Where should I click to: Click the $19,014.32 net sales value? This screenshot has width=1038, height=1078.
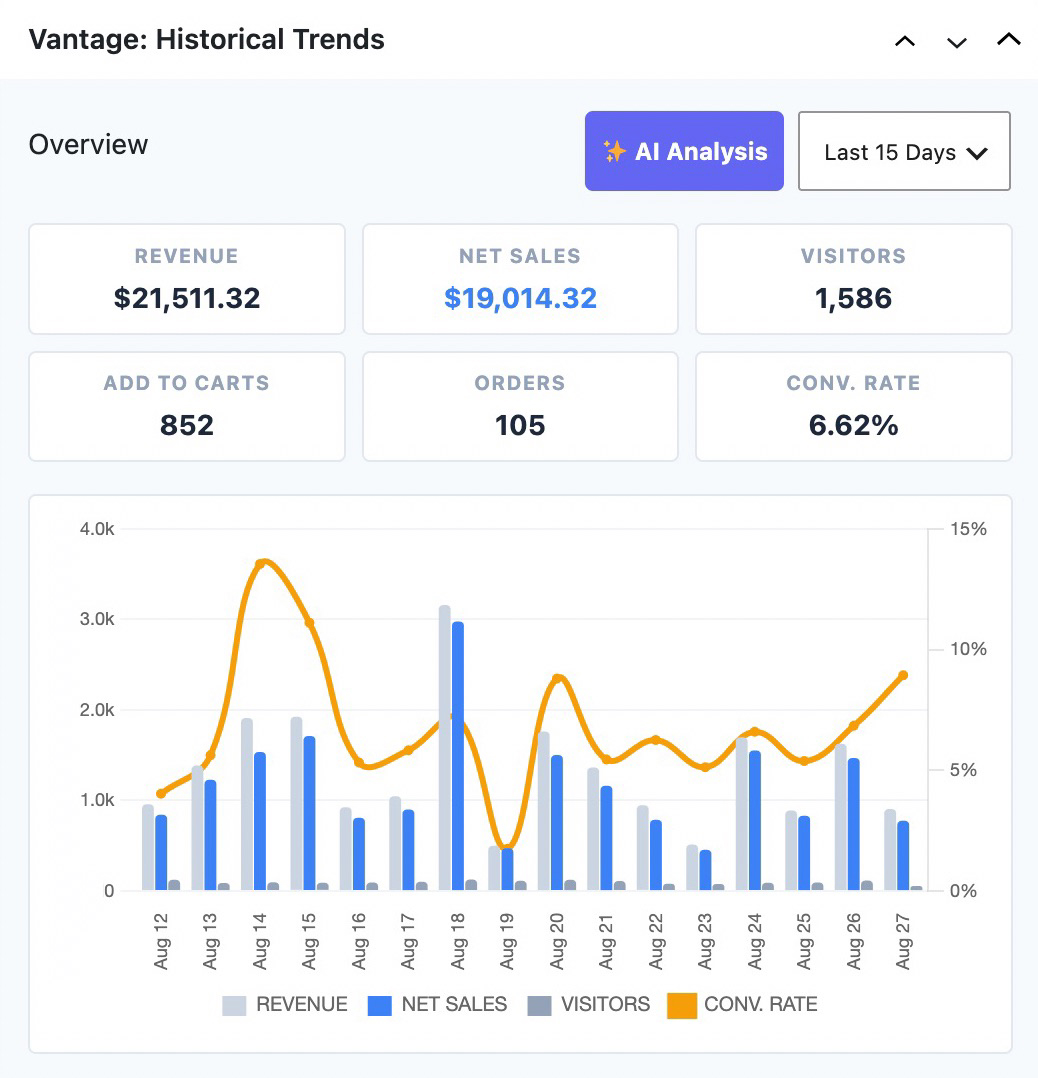[x=520, y=298]
